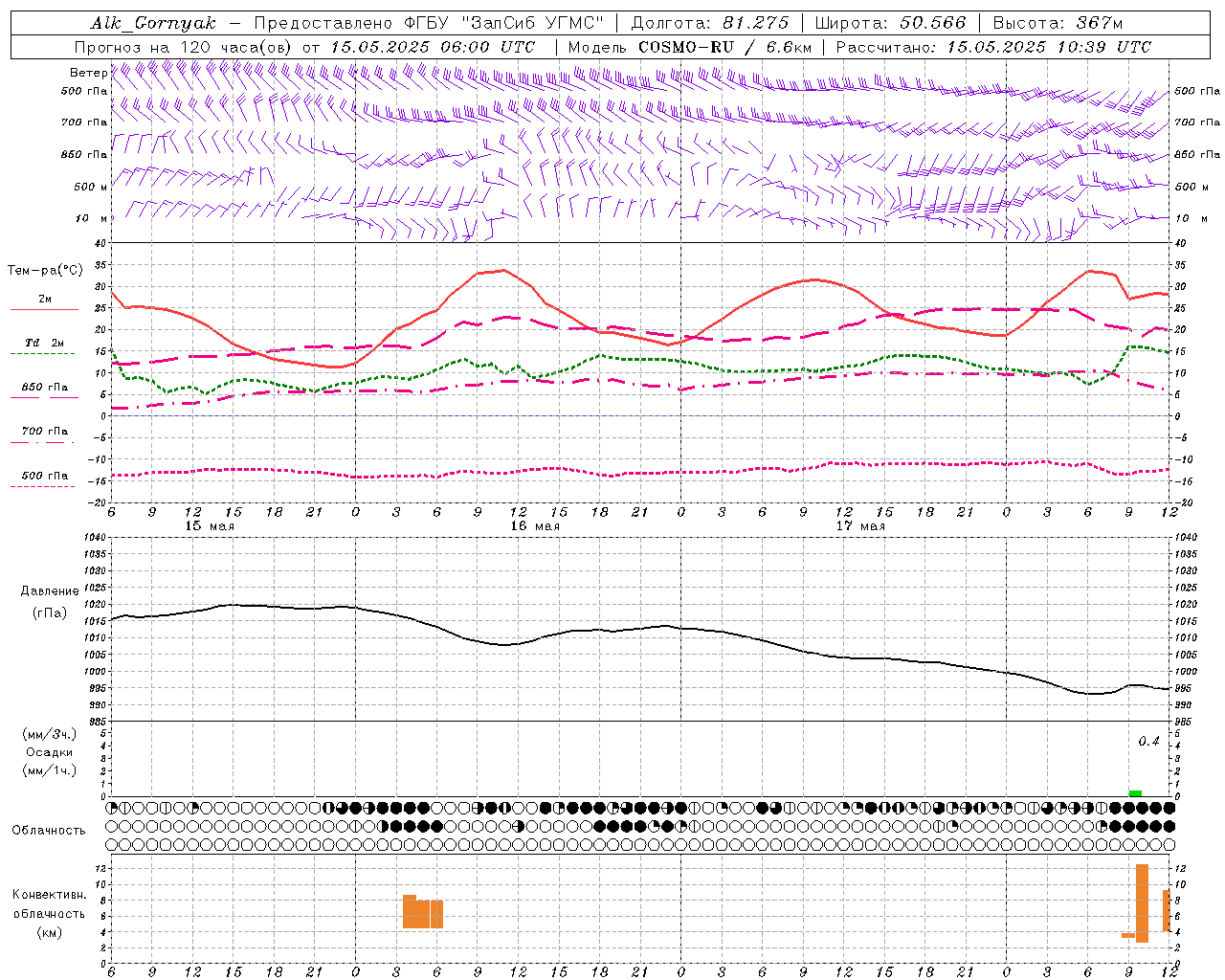This screenshot has width=1225, height=980.
Task: Click the Широта: 50.566 value
Action: pos(891,23)
